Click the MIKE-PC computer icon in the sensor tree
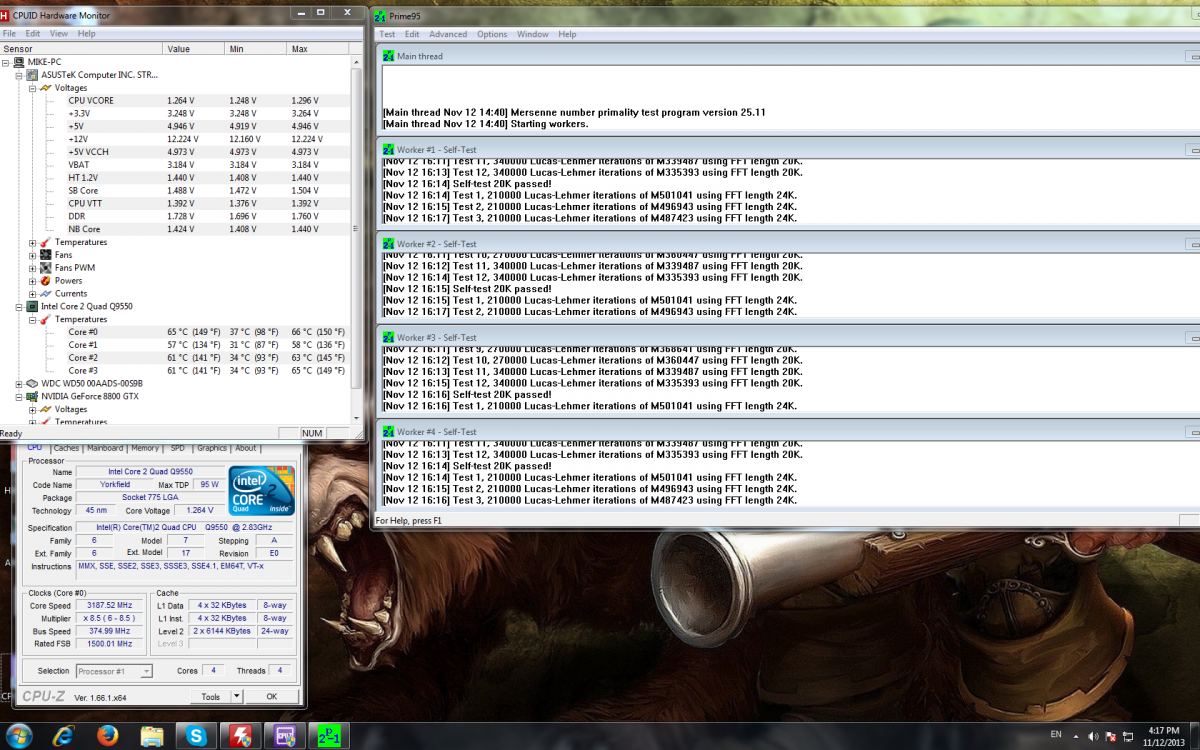Image resolution: width=1200 pixels, height=750 pixels. pyautogui.click(x=19, y=62)
